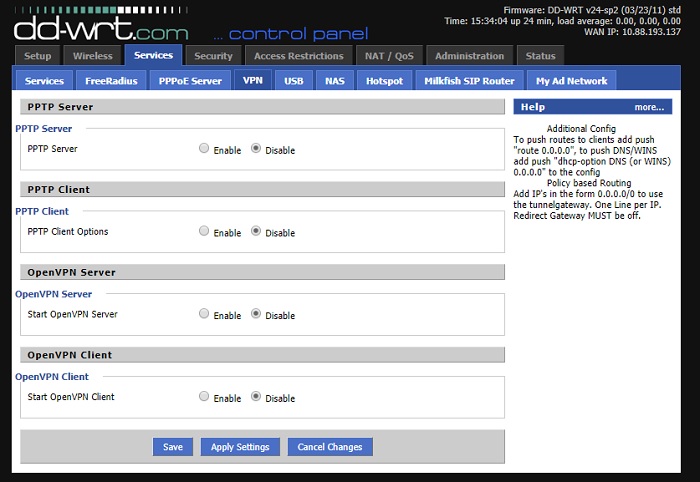Click the WAN IP 10.88.193.137 text
Screen dimensions: 700x482
633,32
